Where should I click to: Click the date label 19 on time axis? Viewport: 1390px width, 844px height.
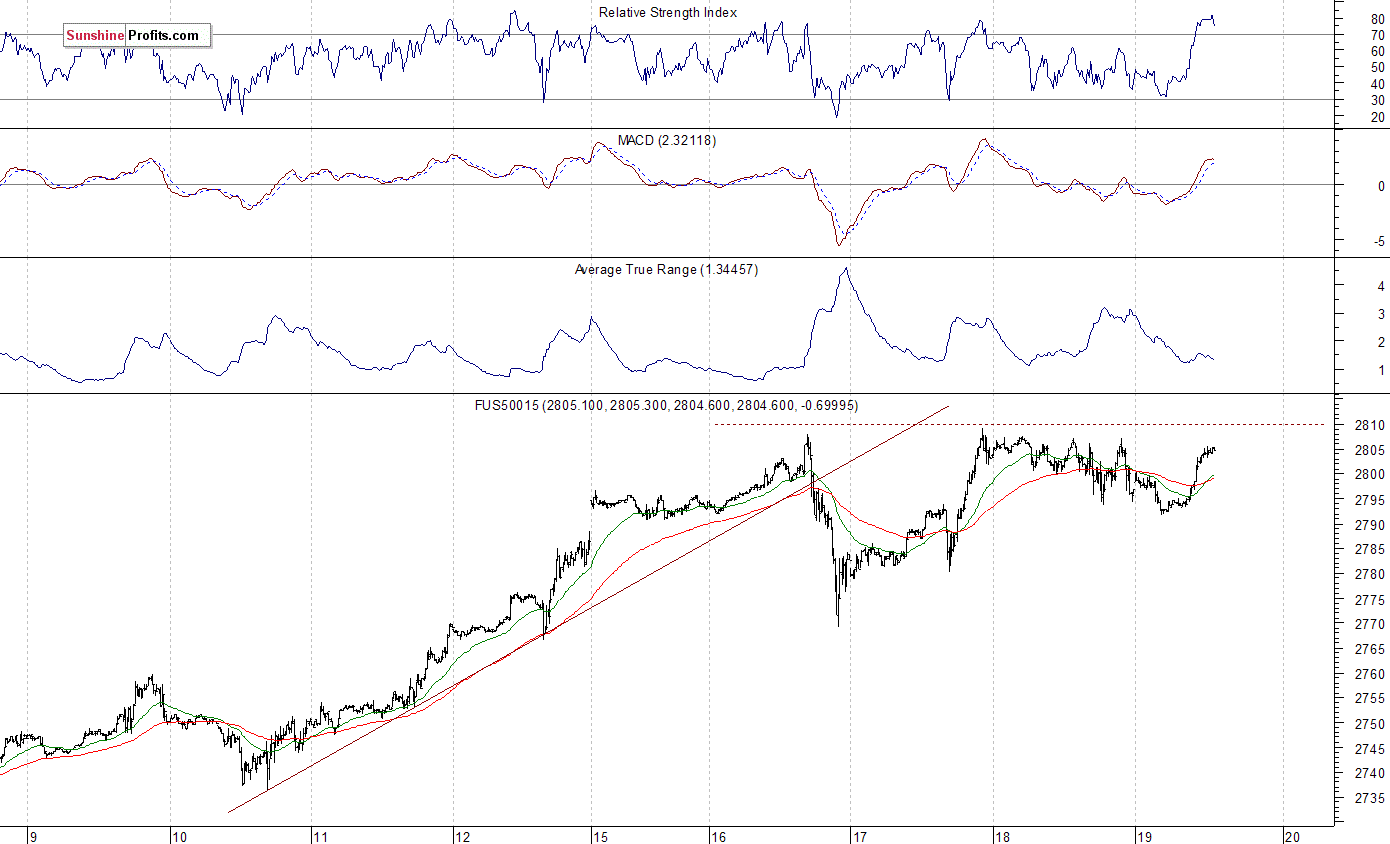click(x=1145, y=837)
